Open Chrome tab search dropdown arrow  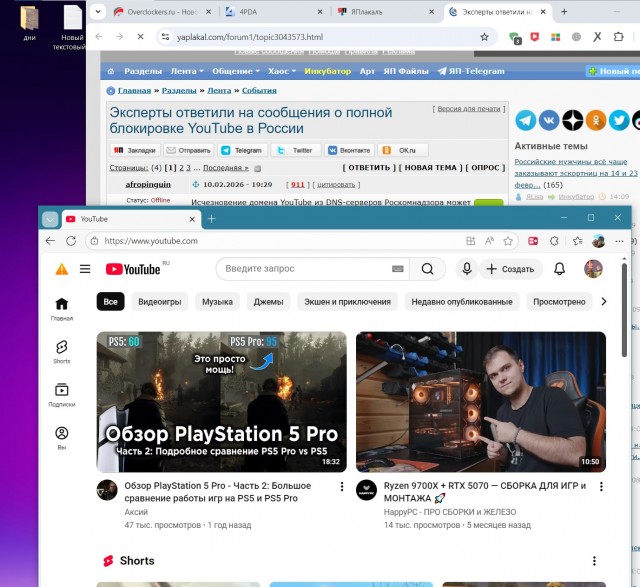click(98, 12)
